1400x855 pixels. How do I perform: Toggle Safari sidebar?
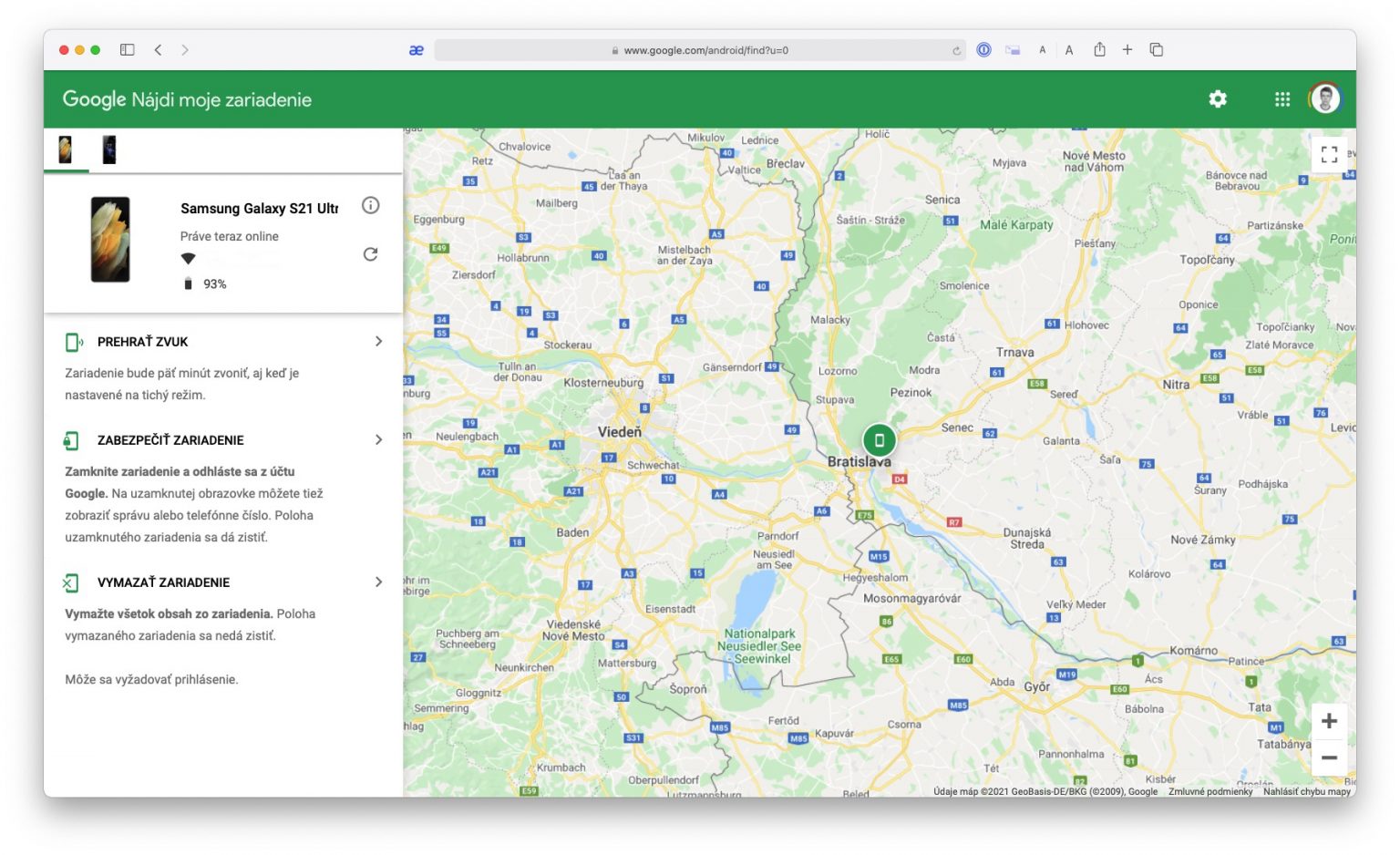pos(128,50)
